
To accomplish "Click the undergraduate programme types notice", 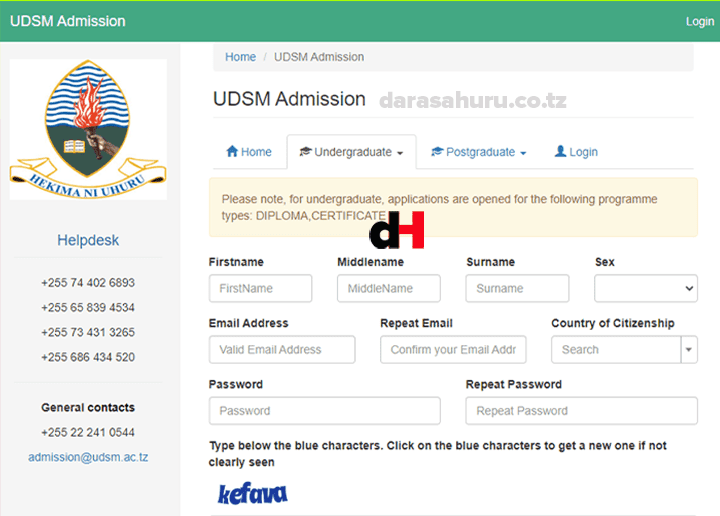I will tap(453, 207).
